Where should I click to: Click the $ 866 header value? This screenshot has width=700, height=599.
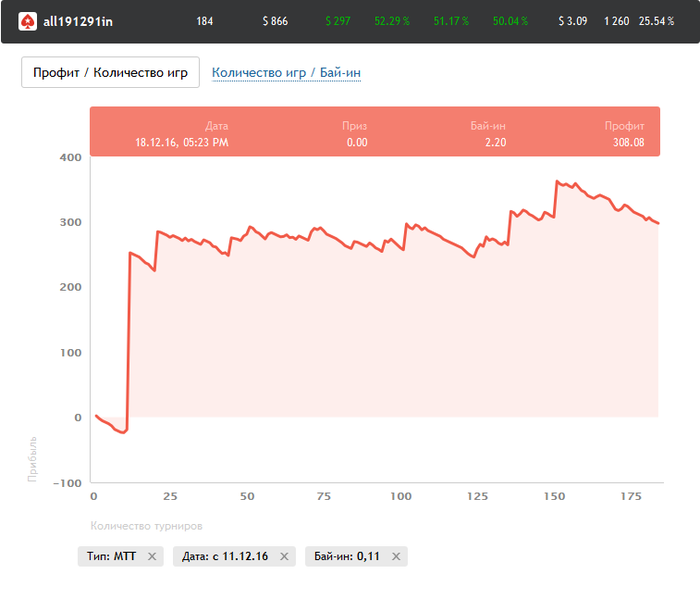click(275, 21)
